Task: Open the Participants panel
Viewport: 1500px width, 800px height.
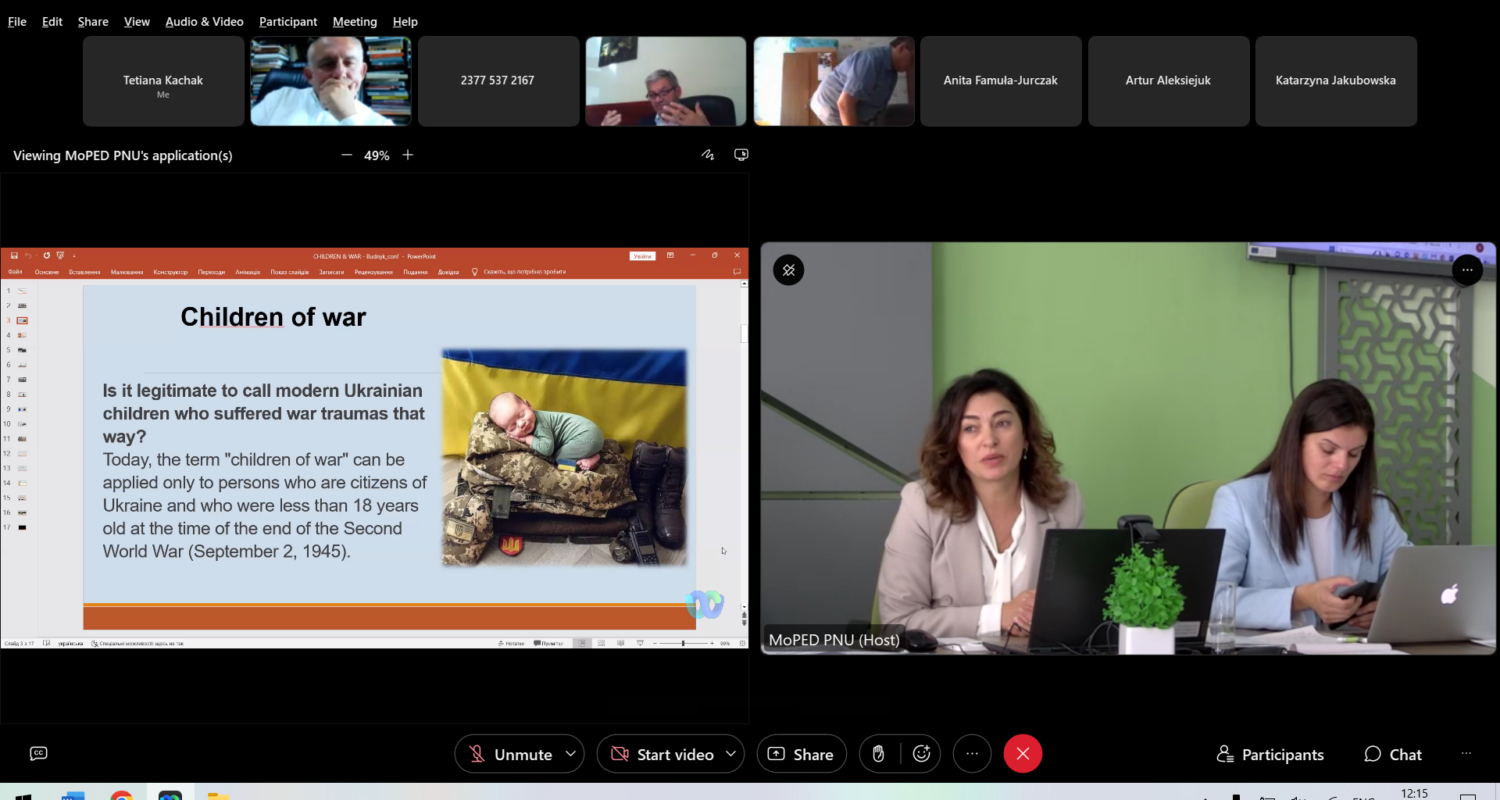Action: [1270, 754]
